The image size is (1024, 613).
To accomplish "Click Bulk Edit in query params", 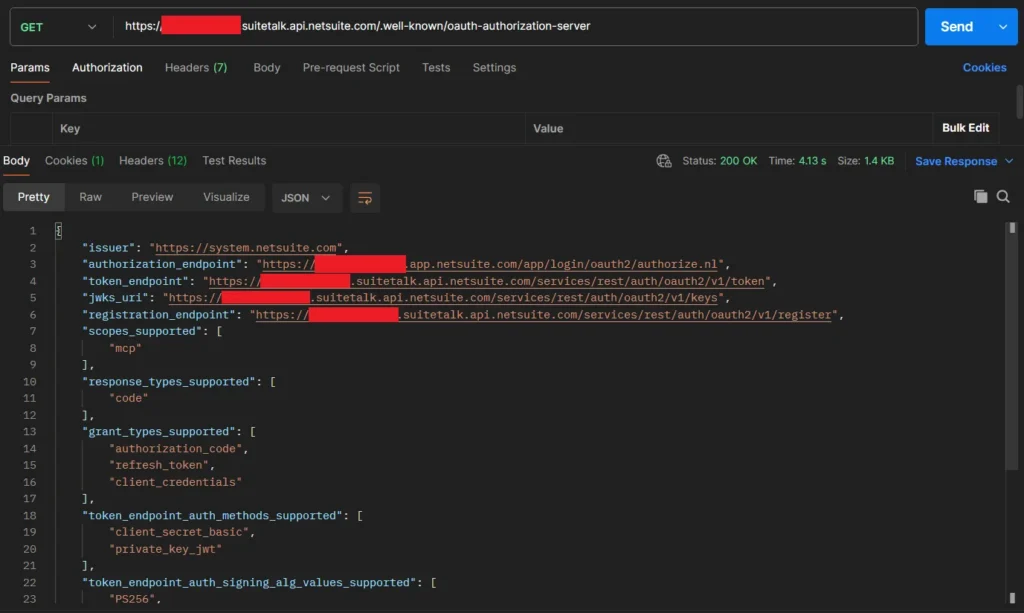I will [x=965, y=128].
